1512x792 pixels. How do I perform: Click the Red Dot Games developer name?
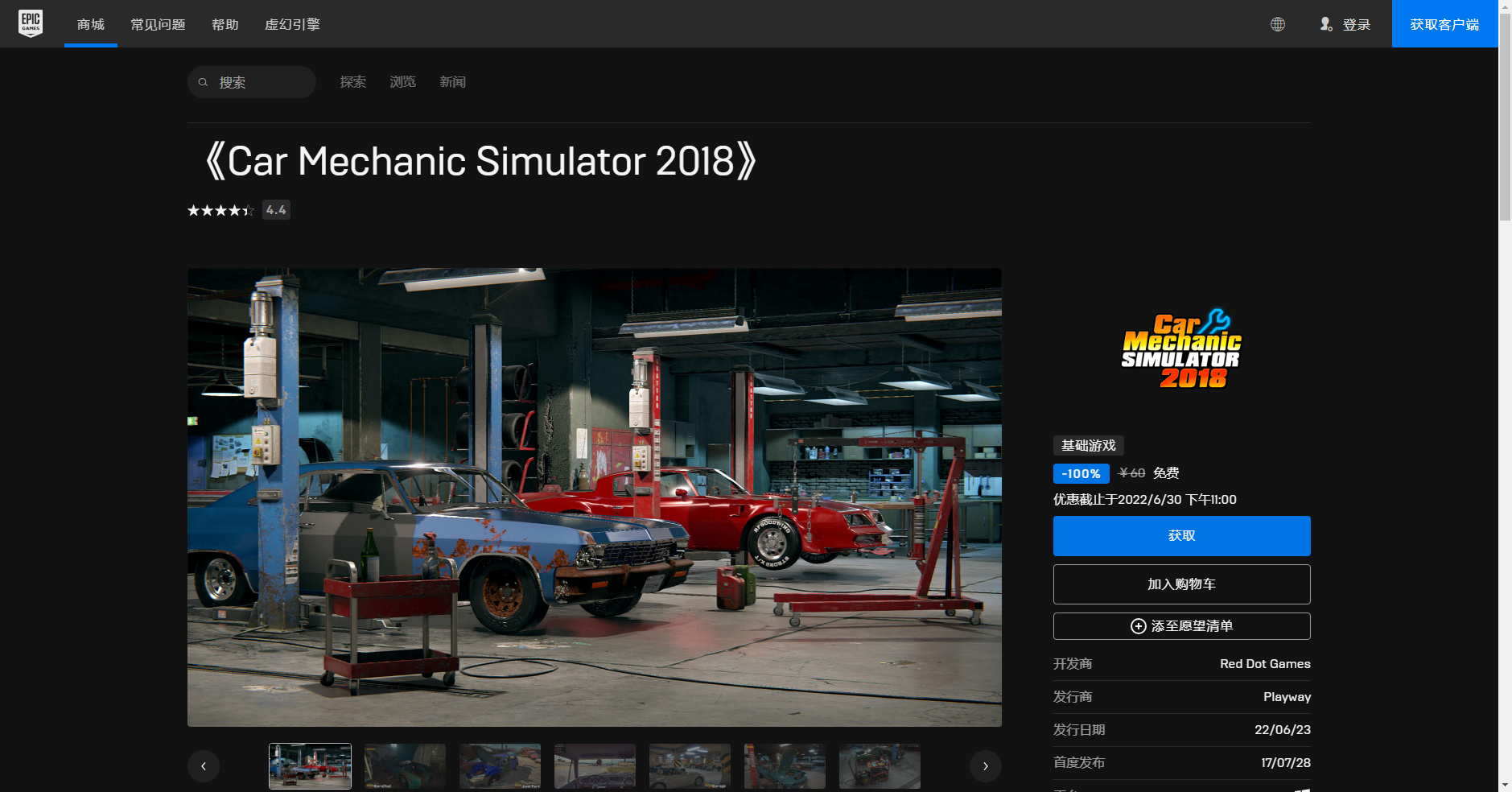[x=1265, y=664]
